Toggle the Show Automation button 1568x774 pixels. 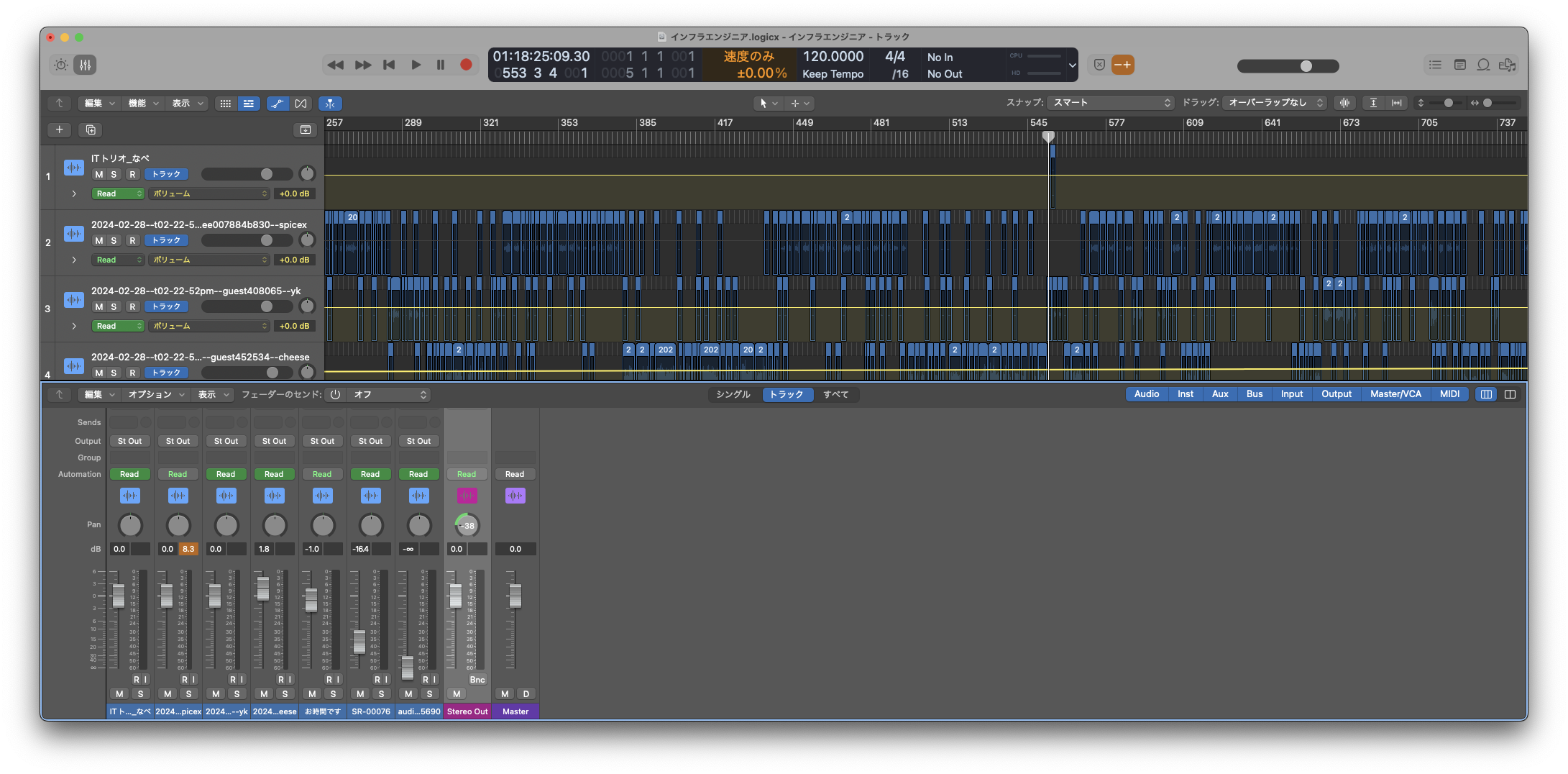pyautogui.click(x=277, y=104)
